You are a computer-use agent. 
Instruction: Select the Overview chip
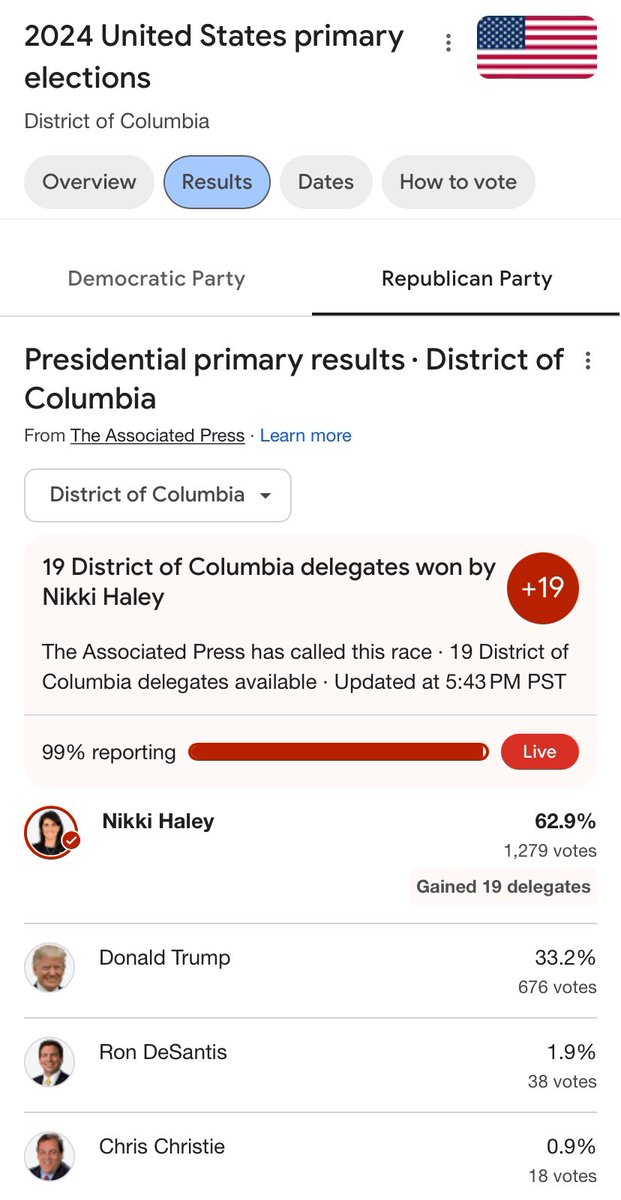click(x=89, y=182)
